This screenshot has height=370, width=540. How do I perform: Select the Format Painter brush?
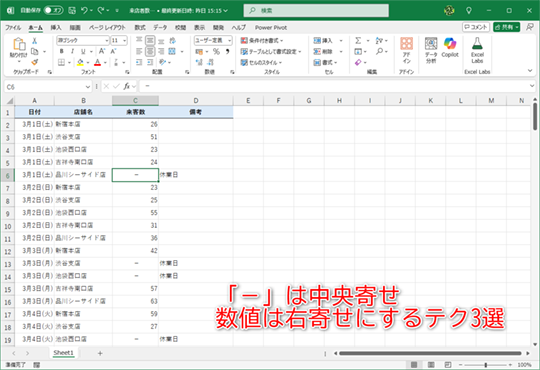[34, 62]
